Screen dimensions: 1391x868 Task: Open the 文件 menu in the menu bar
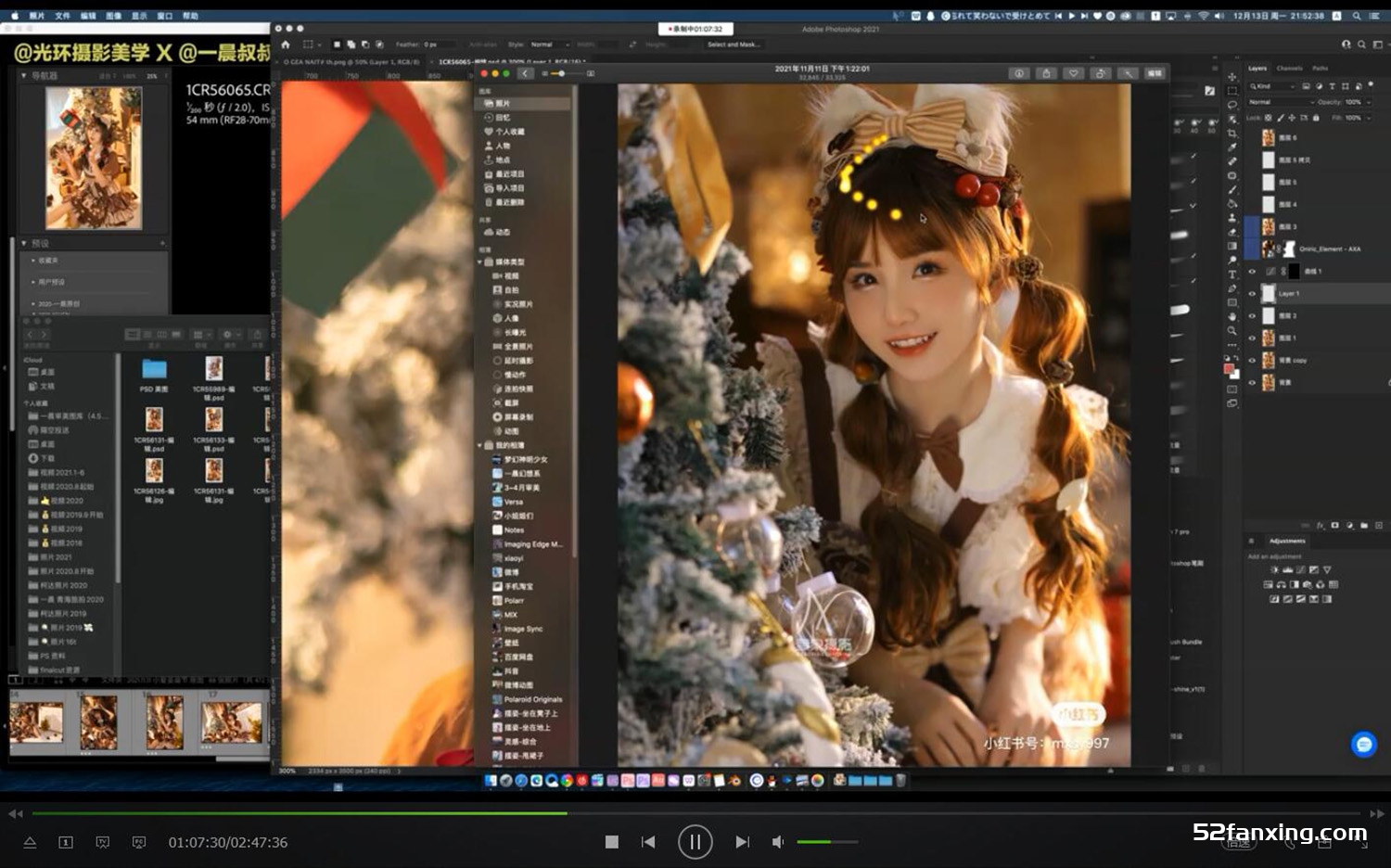tap(62, 16)
